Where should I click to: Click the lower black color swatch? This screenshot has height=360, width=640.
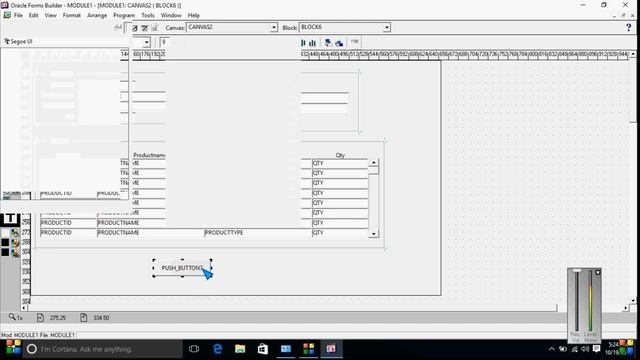click(x=5, y=253)
